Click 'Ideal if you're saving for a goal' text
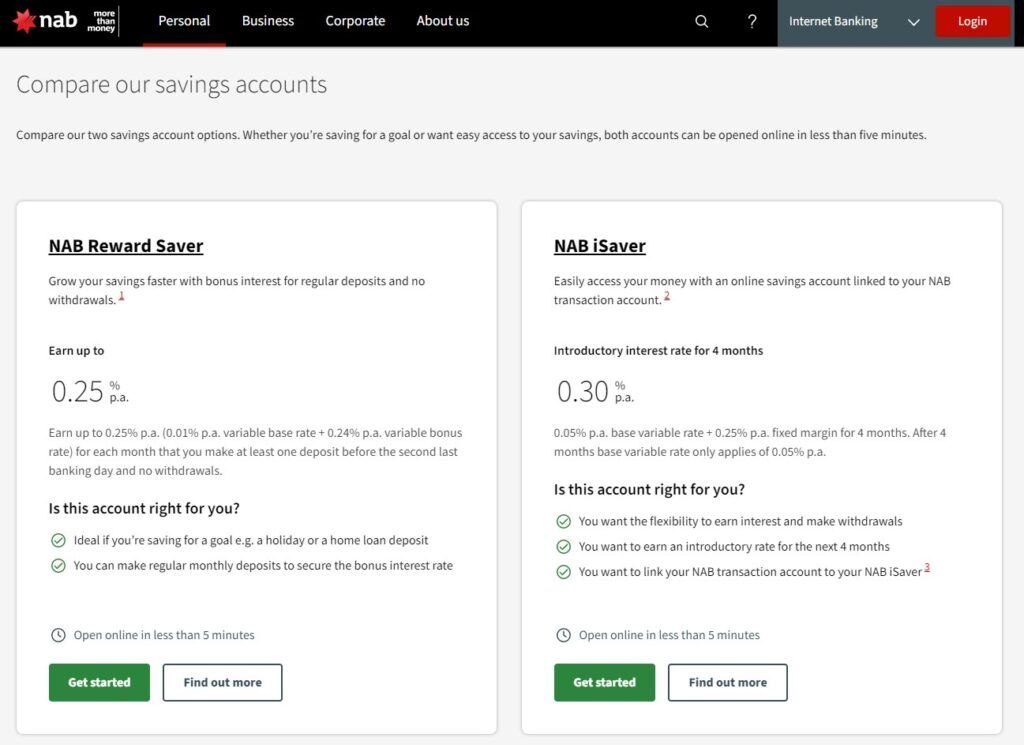 (251, 541)
